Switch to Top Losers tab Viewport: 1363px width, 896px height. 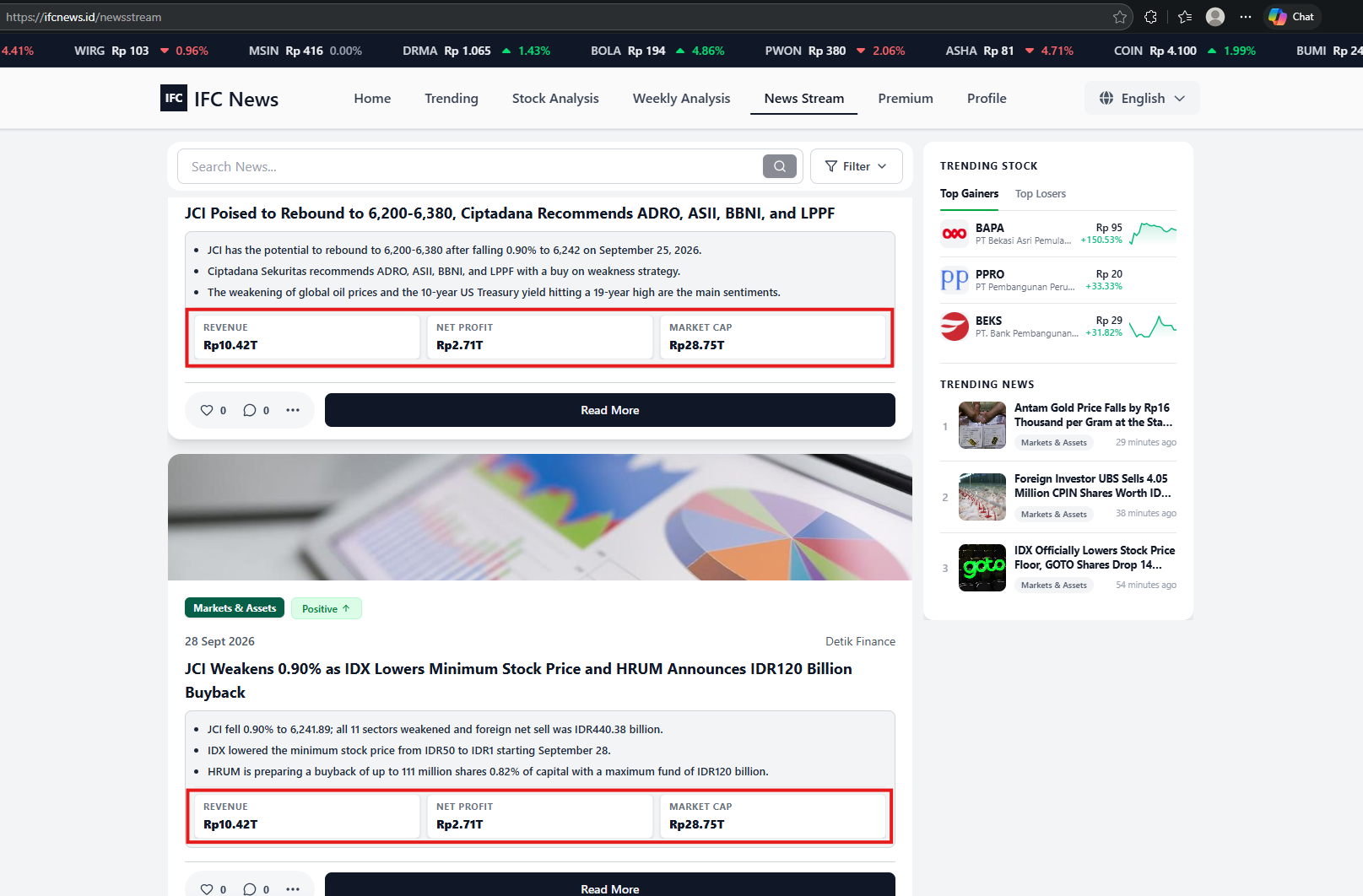(1040, 193)
